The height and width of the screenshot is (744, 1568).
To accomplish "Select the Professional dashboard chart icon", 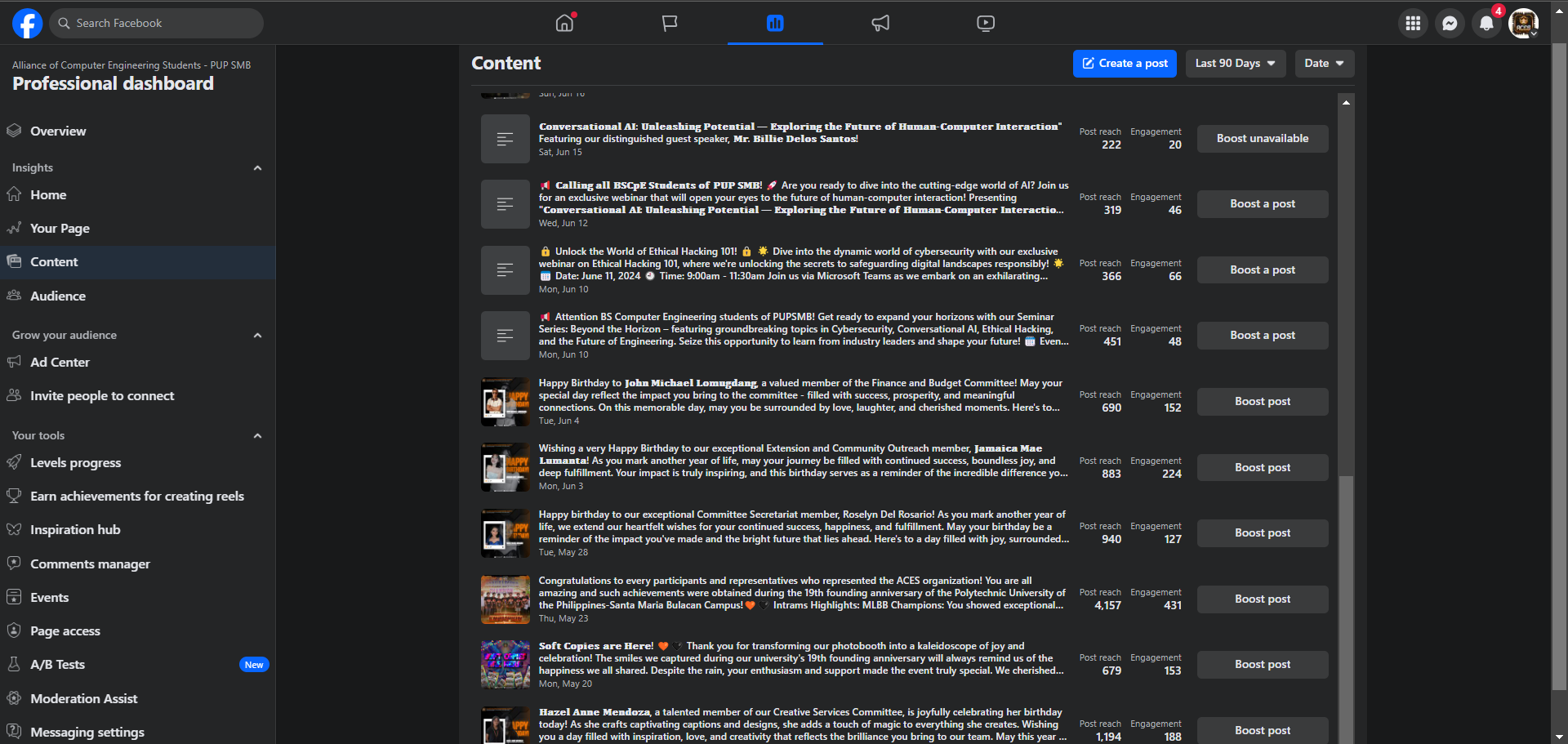I will pyautogui.click(x=775, y=23).
